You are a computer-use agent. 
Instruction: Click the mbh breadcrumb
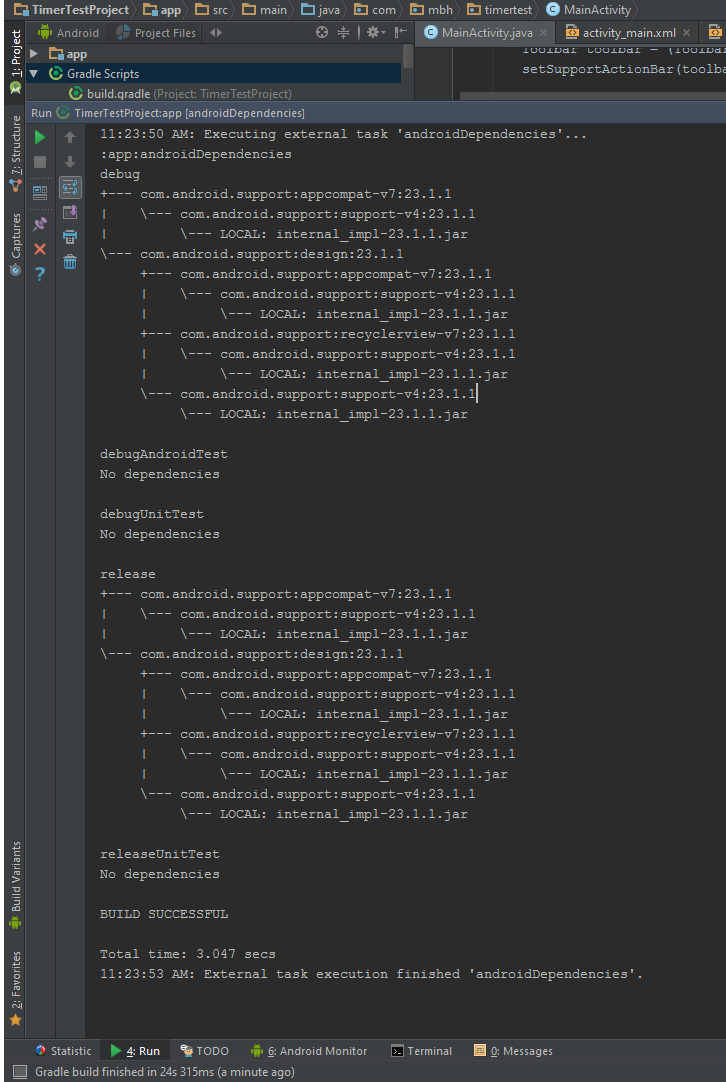[431, 10]
